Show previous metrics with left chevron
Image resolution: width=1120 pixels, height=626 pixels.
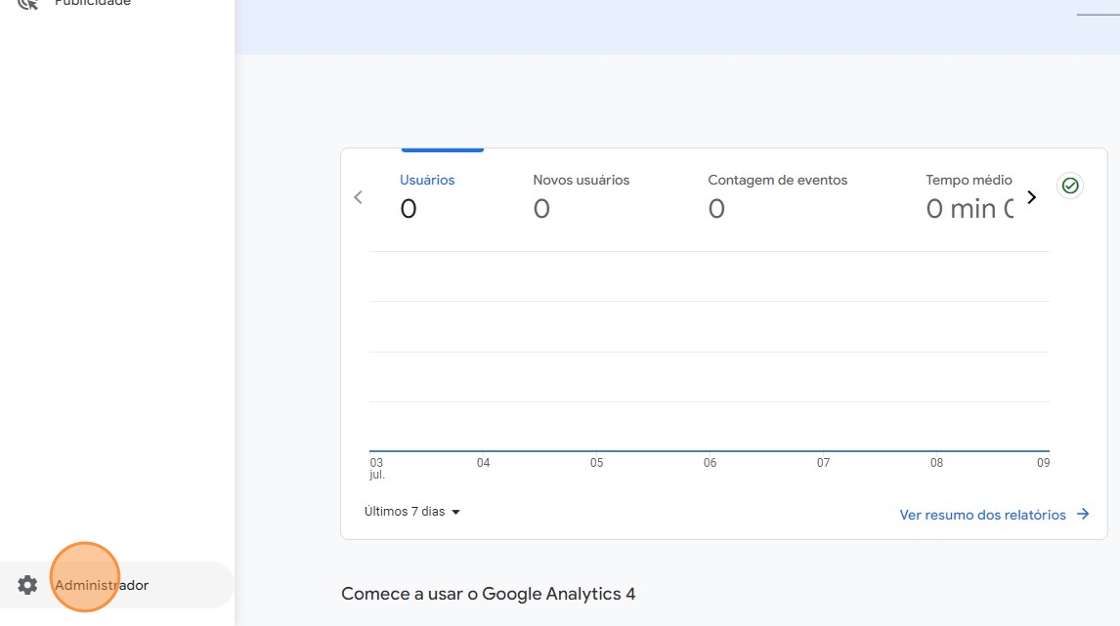coord(358,197)
